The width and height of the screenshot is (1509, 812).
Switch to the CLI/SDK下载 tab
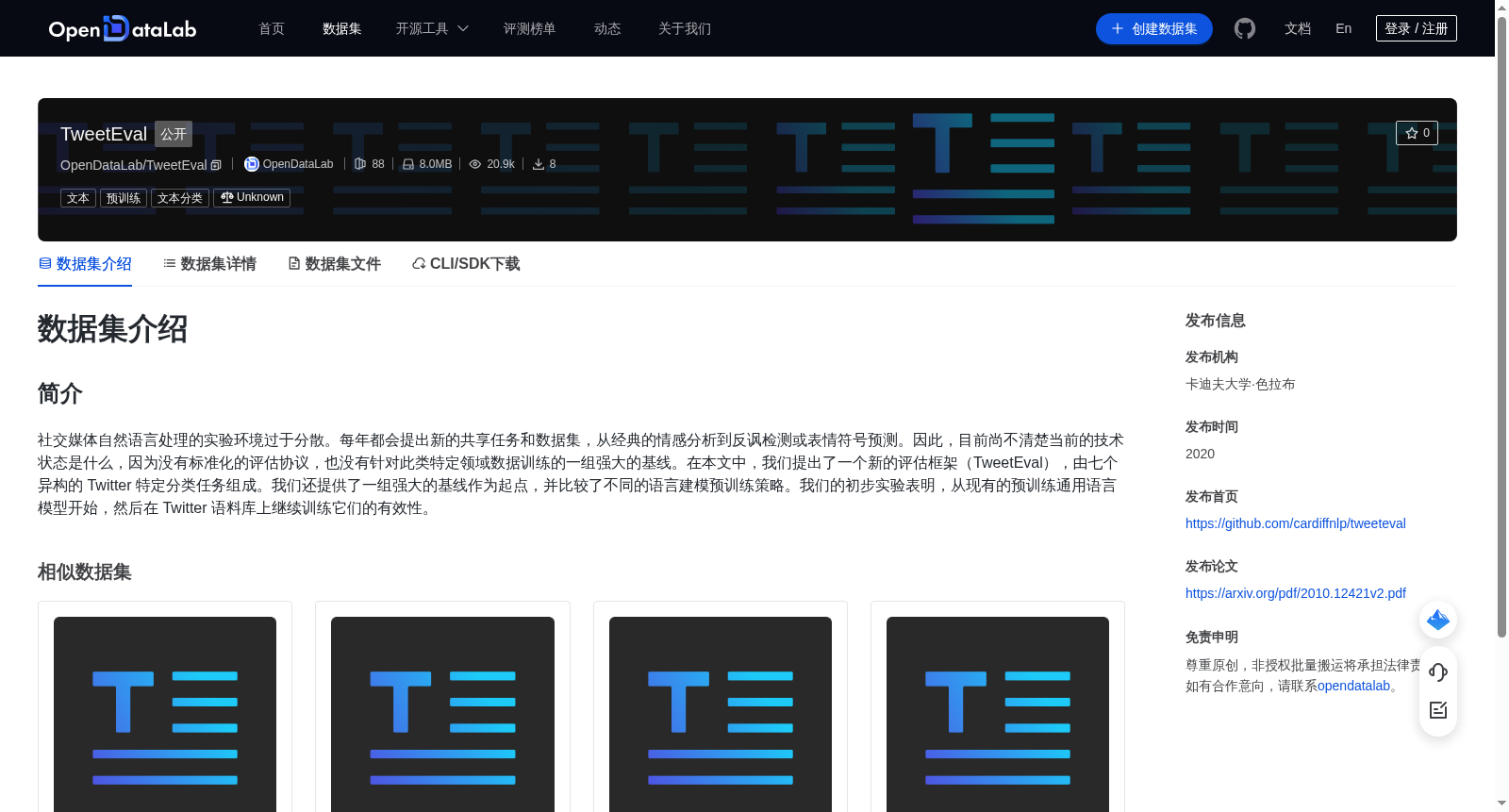coord(466,264)
